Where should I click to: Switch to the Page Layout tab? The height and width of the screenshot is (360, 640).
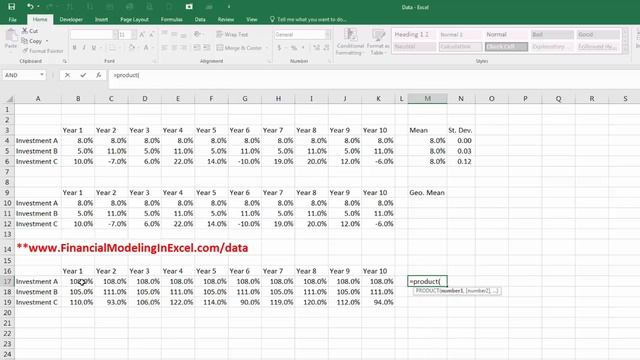coord(134,19)
